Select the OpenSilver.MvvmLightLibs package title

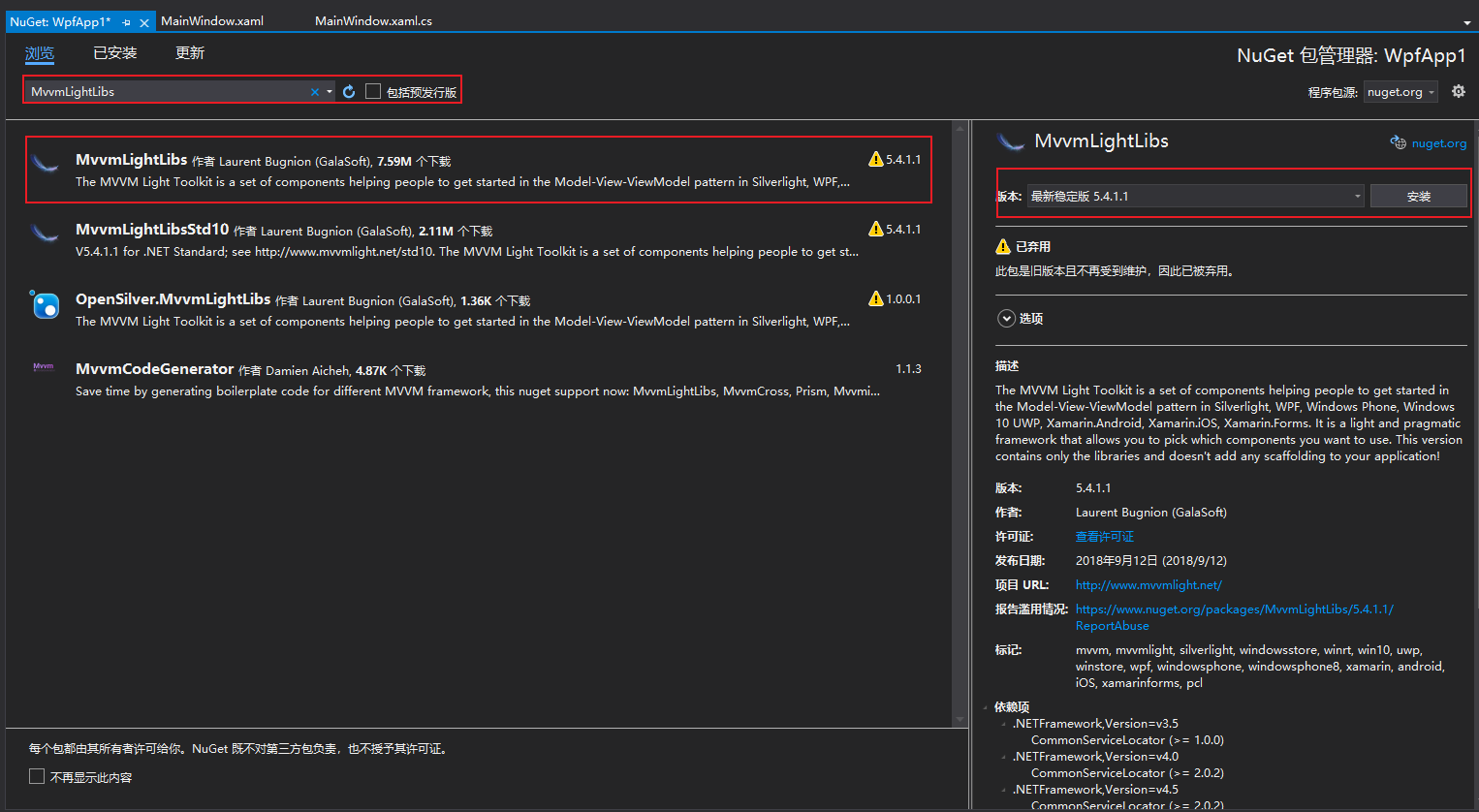pyautogui.click(x=173, y=299)
